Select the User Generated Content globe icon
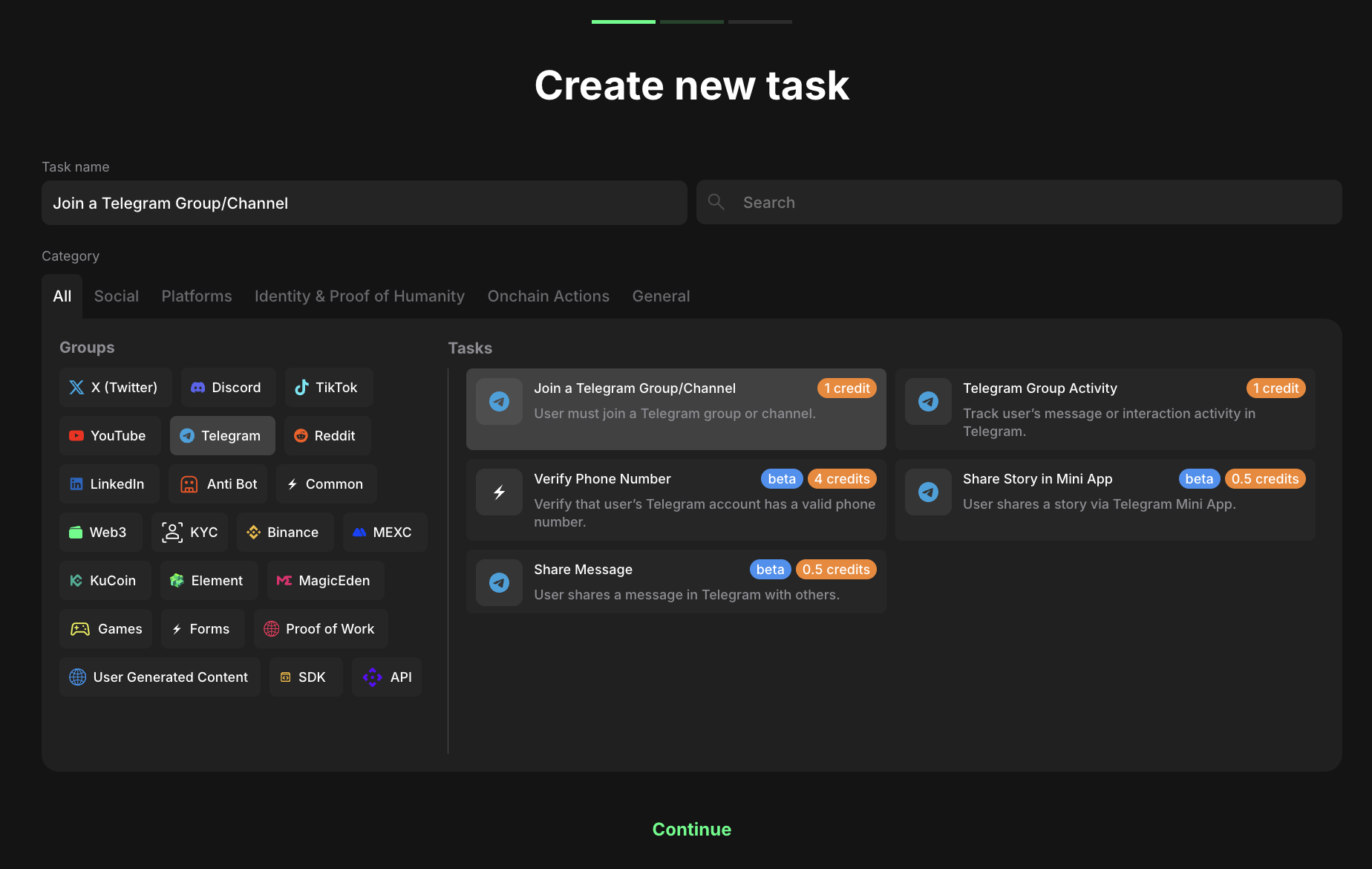This screenshot has width=1372, height=869. pyautogui.click(x=78, y=677)
